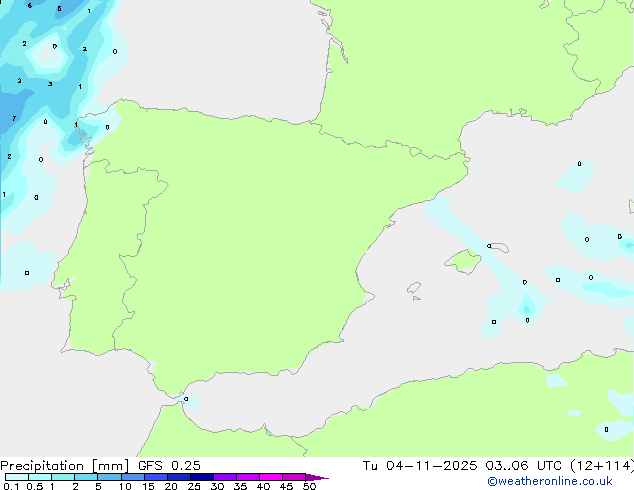
Task: Click the '0' value at Gibraltar Strait
Action: tap(186, 399)
